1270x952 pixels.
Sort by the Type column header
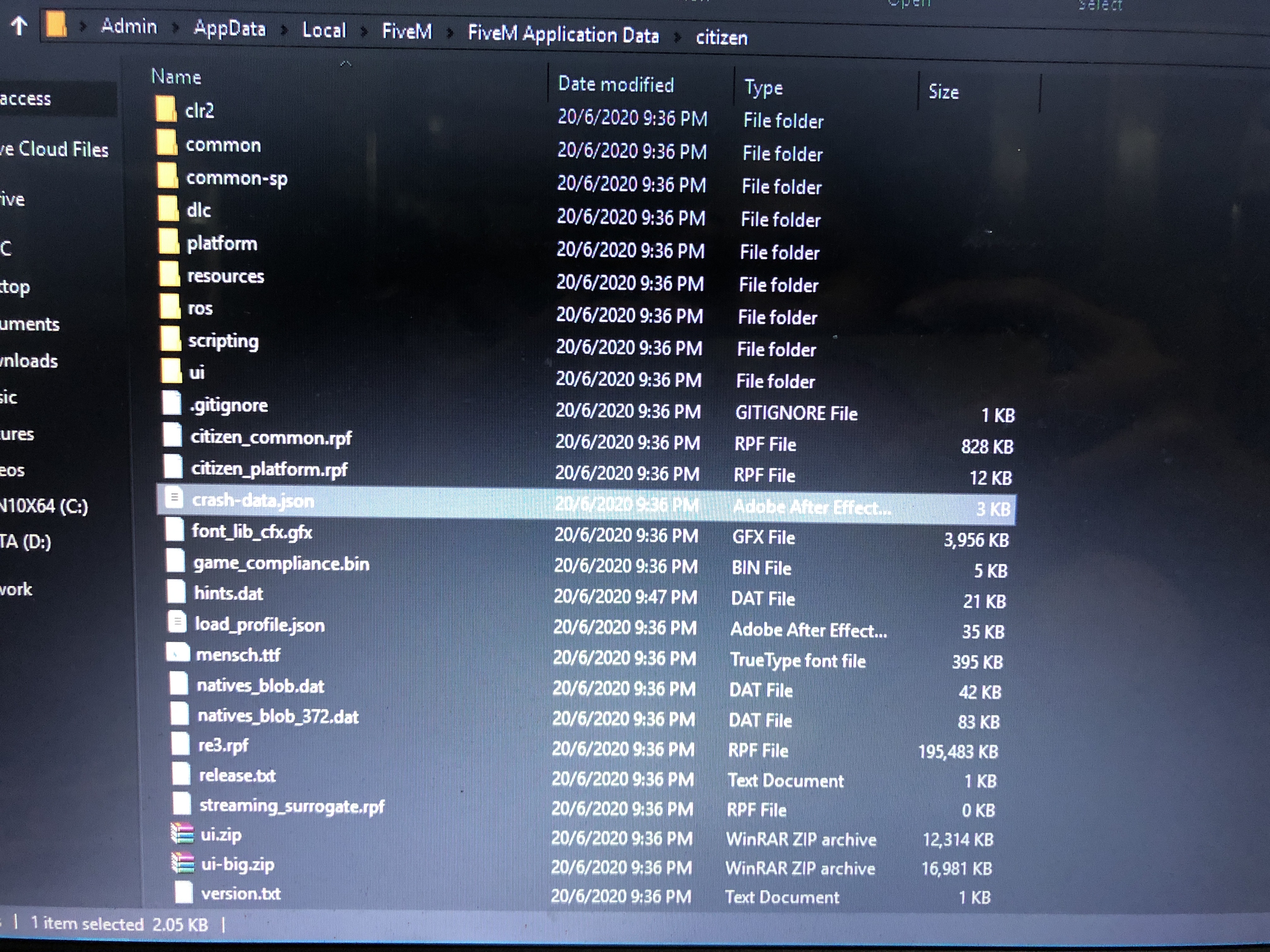[x=764, y=88]
